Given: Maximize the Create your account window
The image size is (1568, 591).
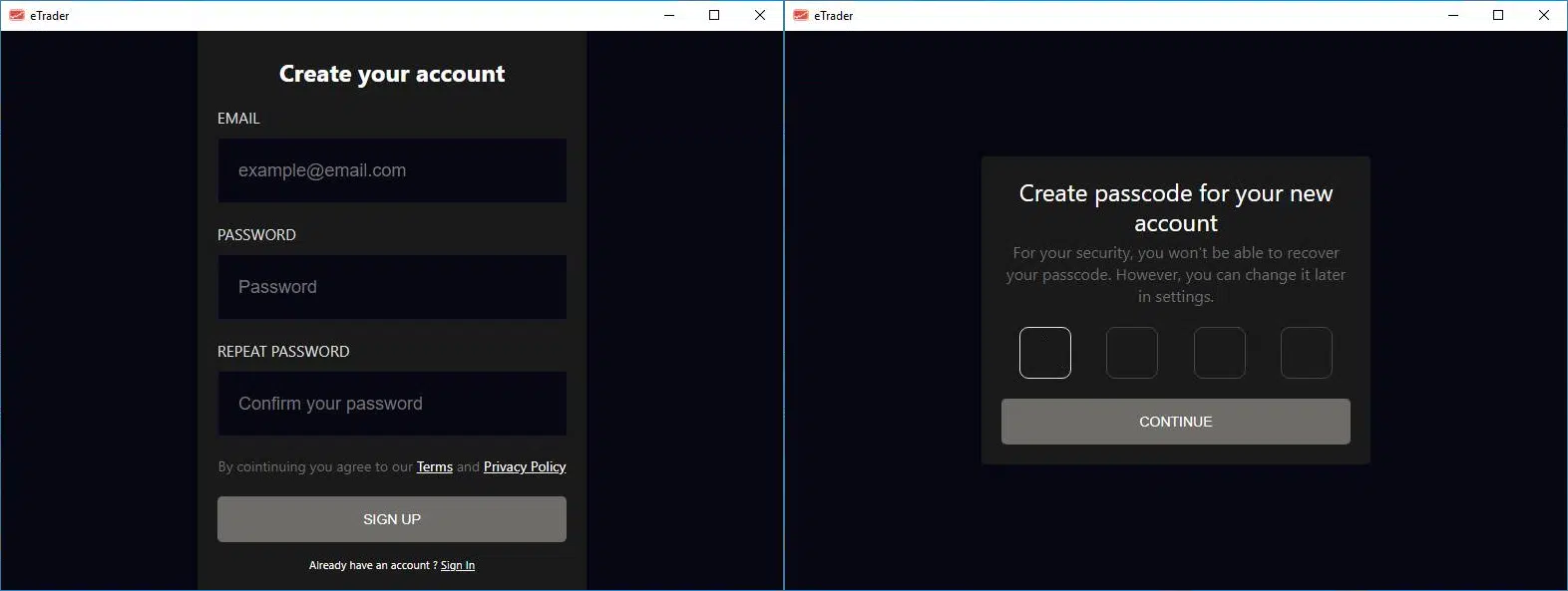Looking at the screenshot, I should pos(714,15).
